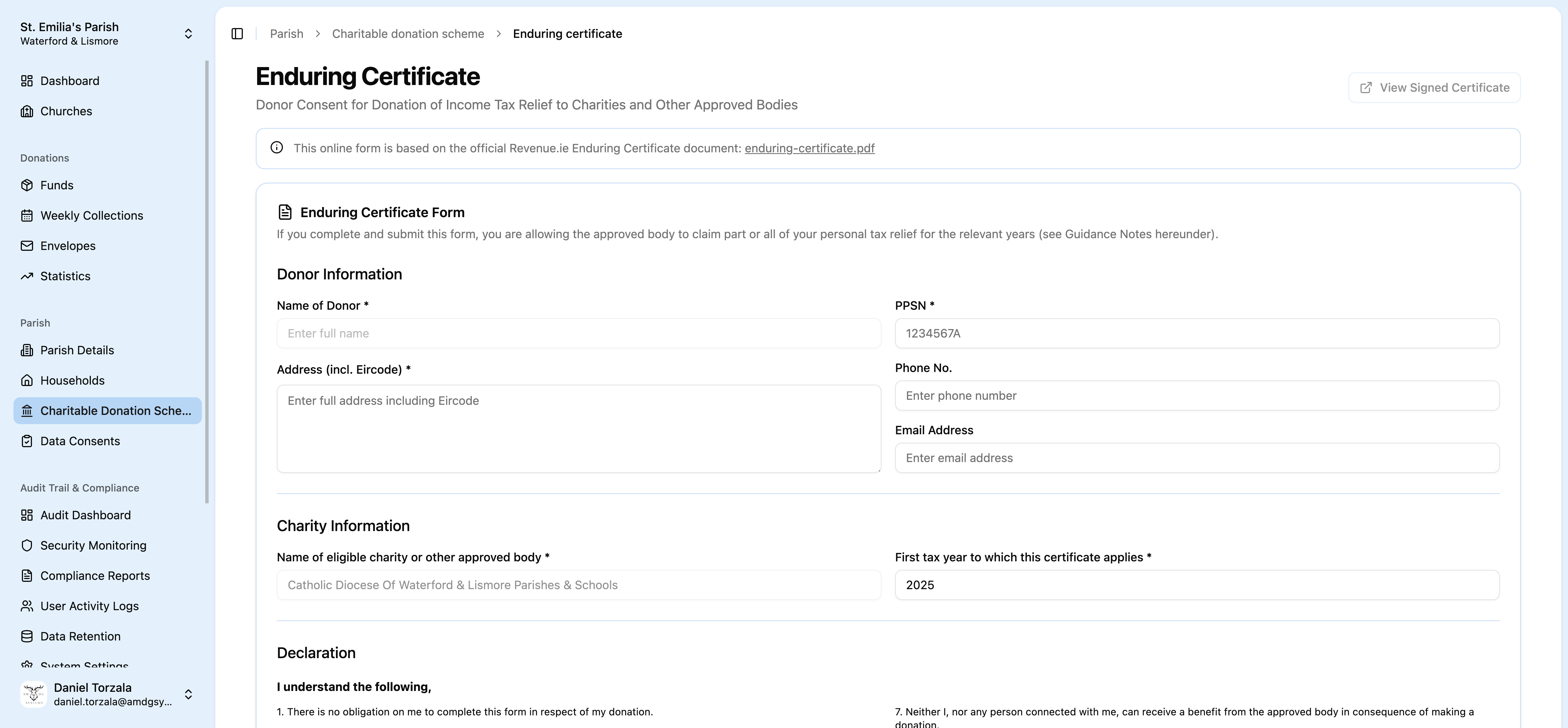
Task: Open the enduring-certificate.pdf link
Action: tap(809, 148)
